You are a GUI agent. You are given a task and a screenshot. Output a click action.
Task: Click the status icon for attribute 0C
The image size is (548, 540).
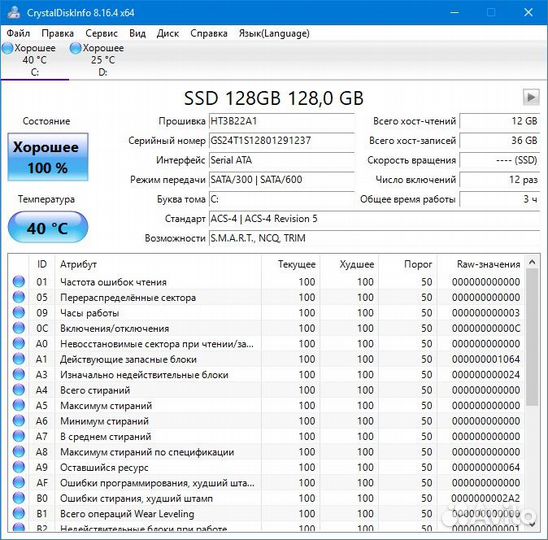pyautogui.click(x=19, y=328)
